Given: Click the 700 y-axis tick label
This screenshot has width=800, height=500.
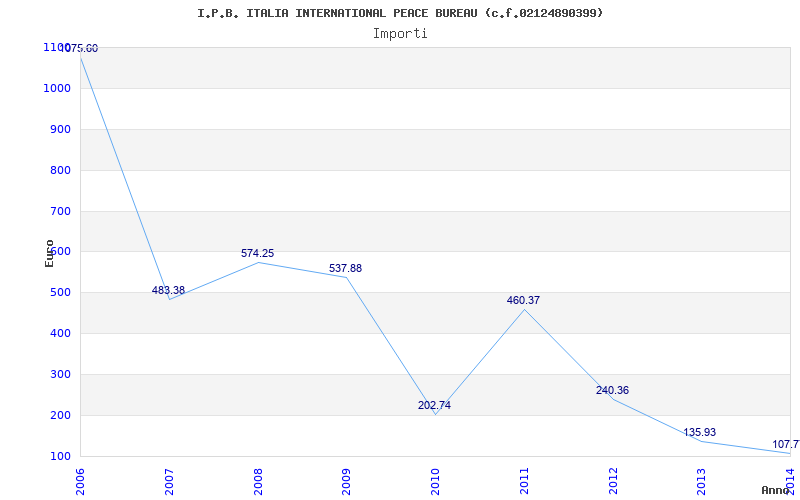Looking at the screenshot, I should (x=62, y=211).
